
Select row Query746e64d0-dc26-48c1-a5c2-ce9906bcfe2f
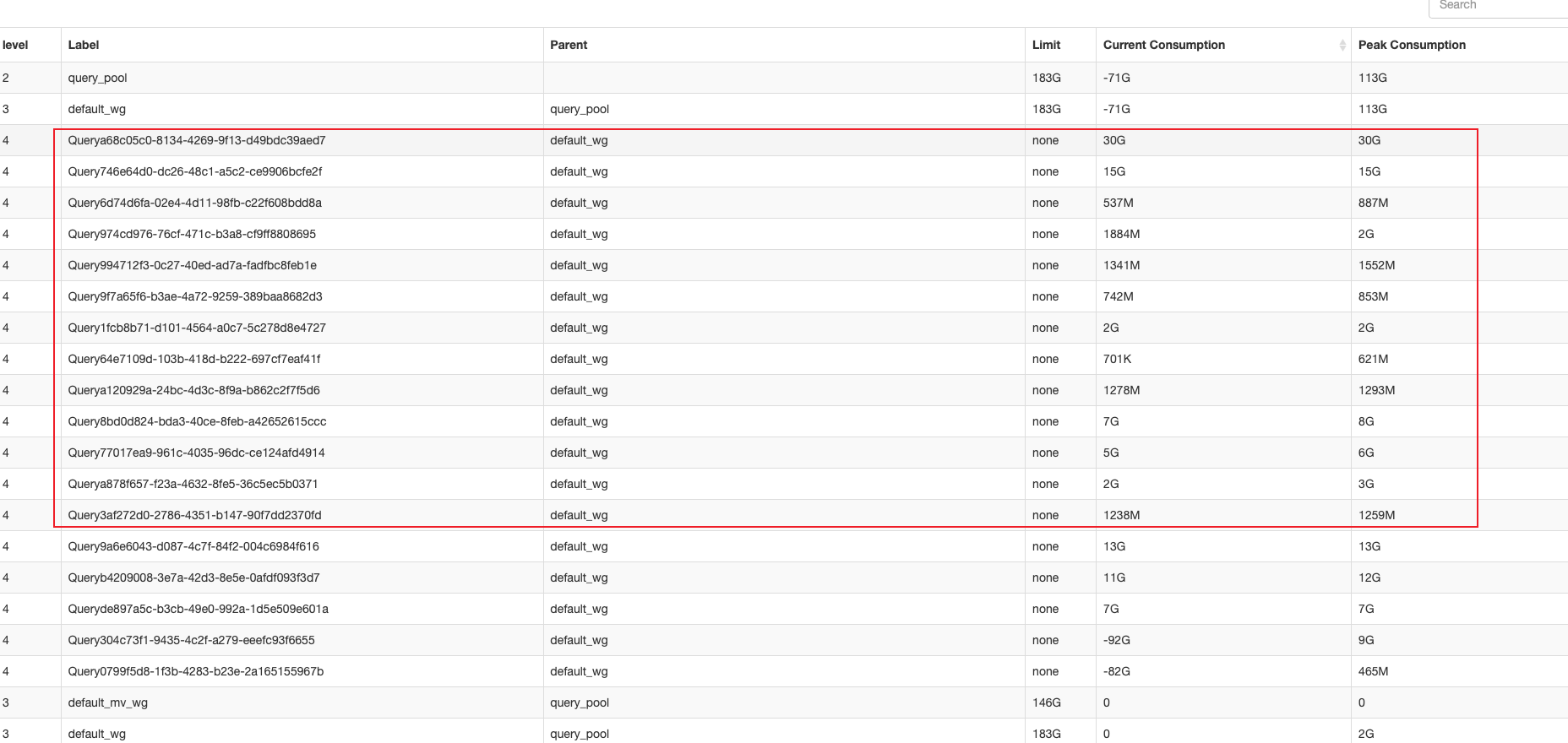click(x=195, y=171)
